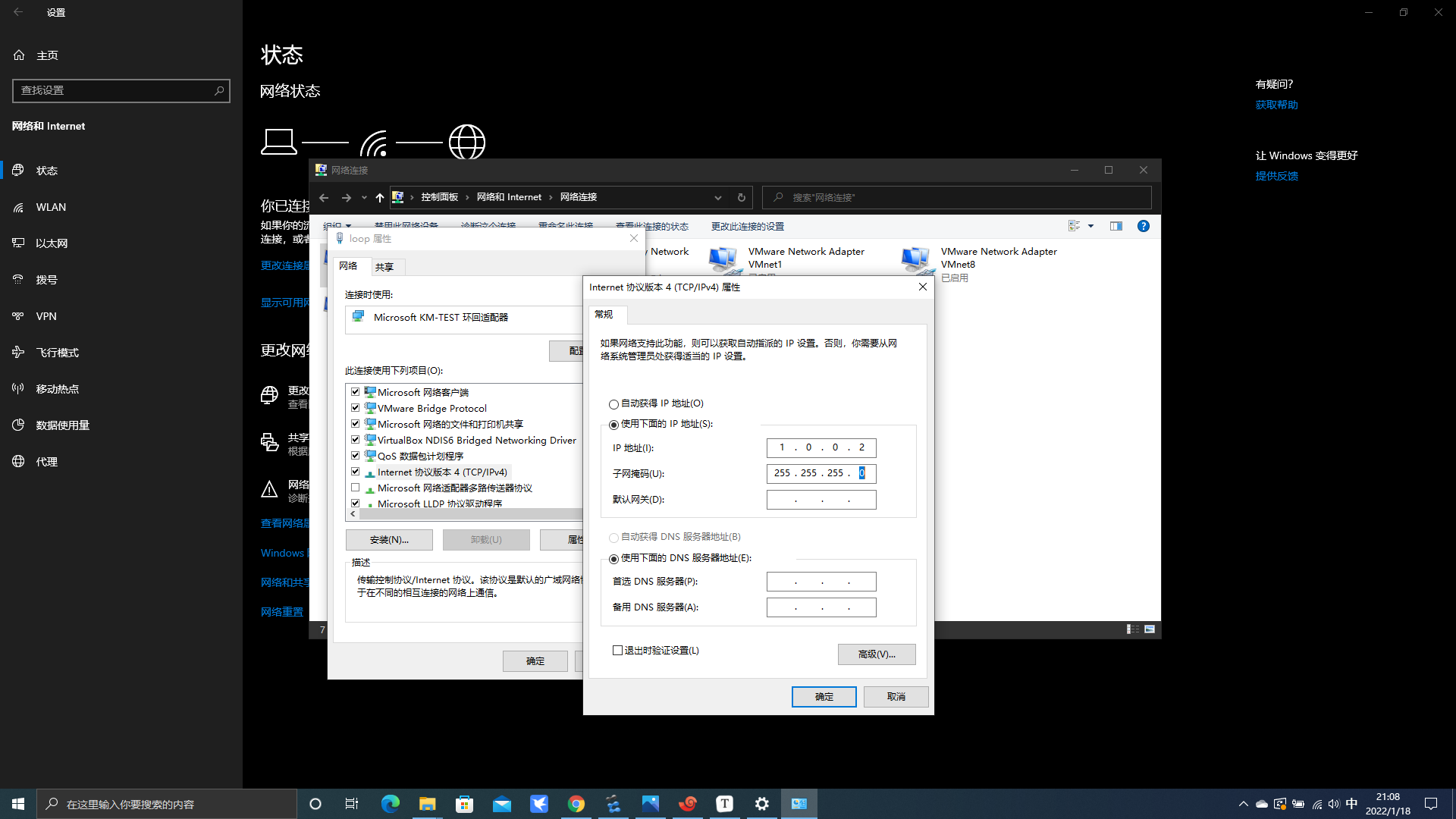1456x819 pixels.
Task: Click the 控制面板 breadcrumb
Action: pos(440,197)
